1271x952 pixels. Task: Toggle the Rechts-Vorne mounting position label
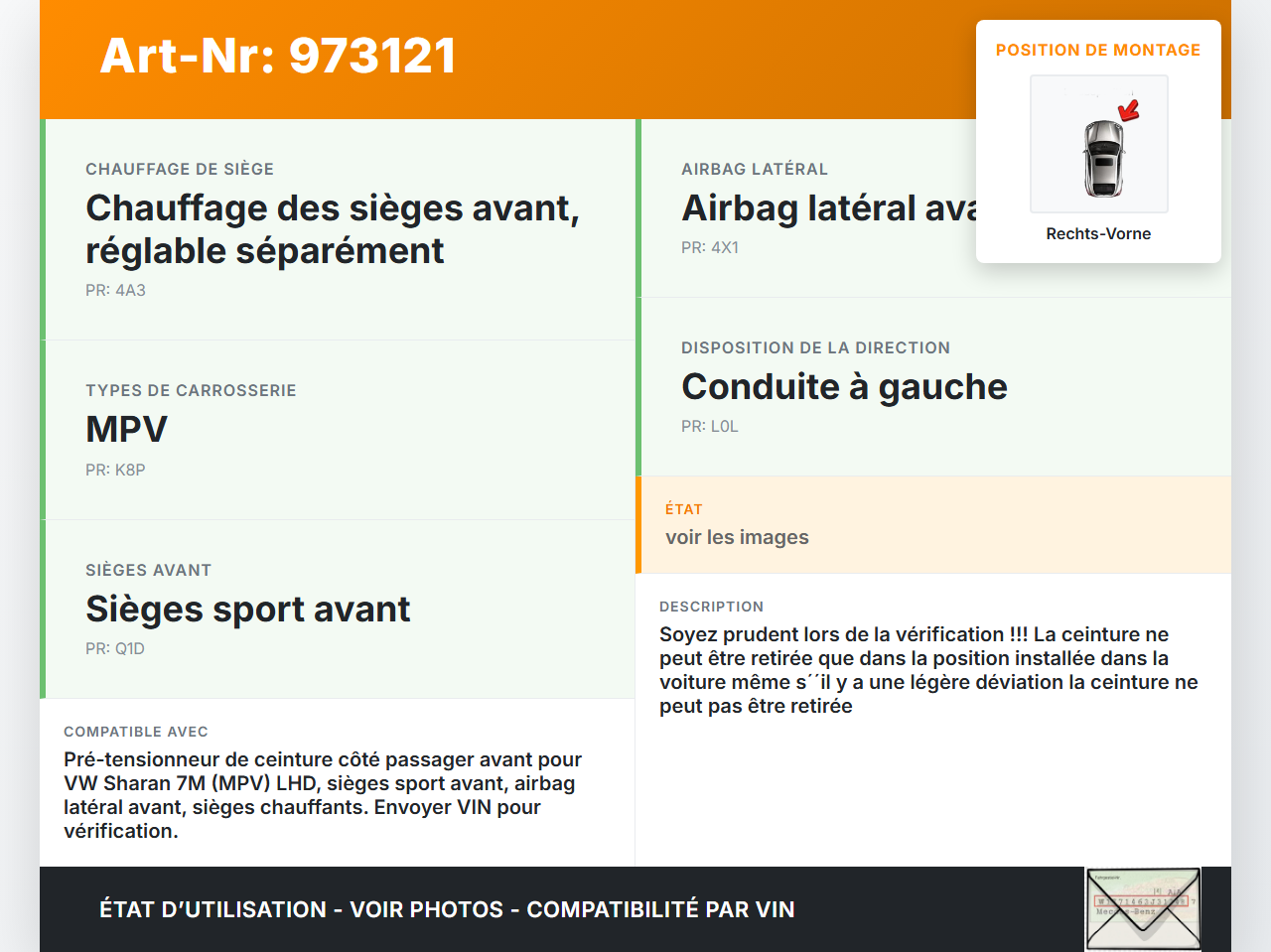click(1098, 233)
